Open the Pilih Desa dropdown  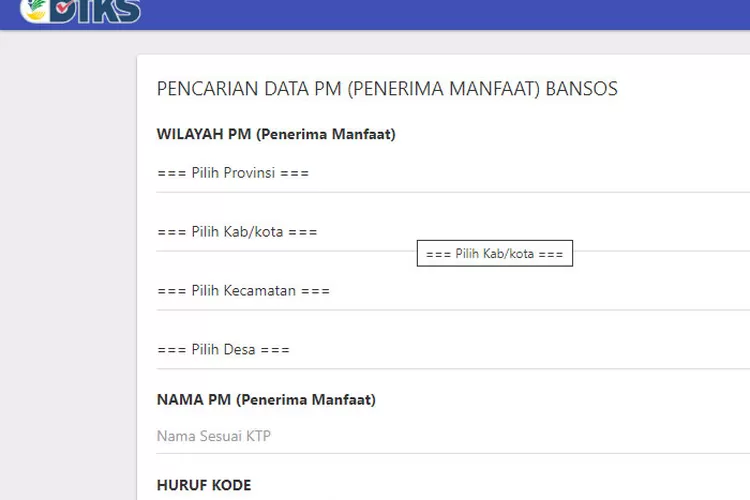453,350
